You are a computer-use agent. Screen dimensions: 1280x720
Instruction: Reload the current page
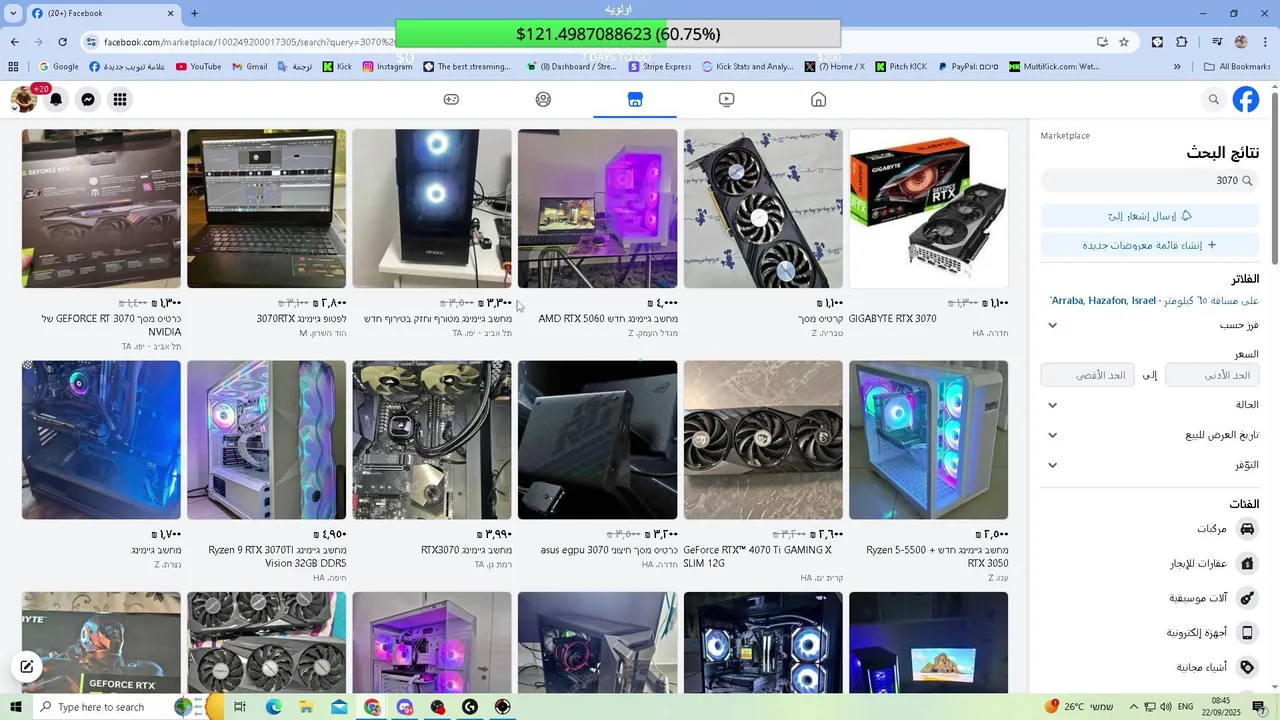[x=62, y=42]
